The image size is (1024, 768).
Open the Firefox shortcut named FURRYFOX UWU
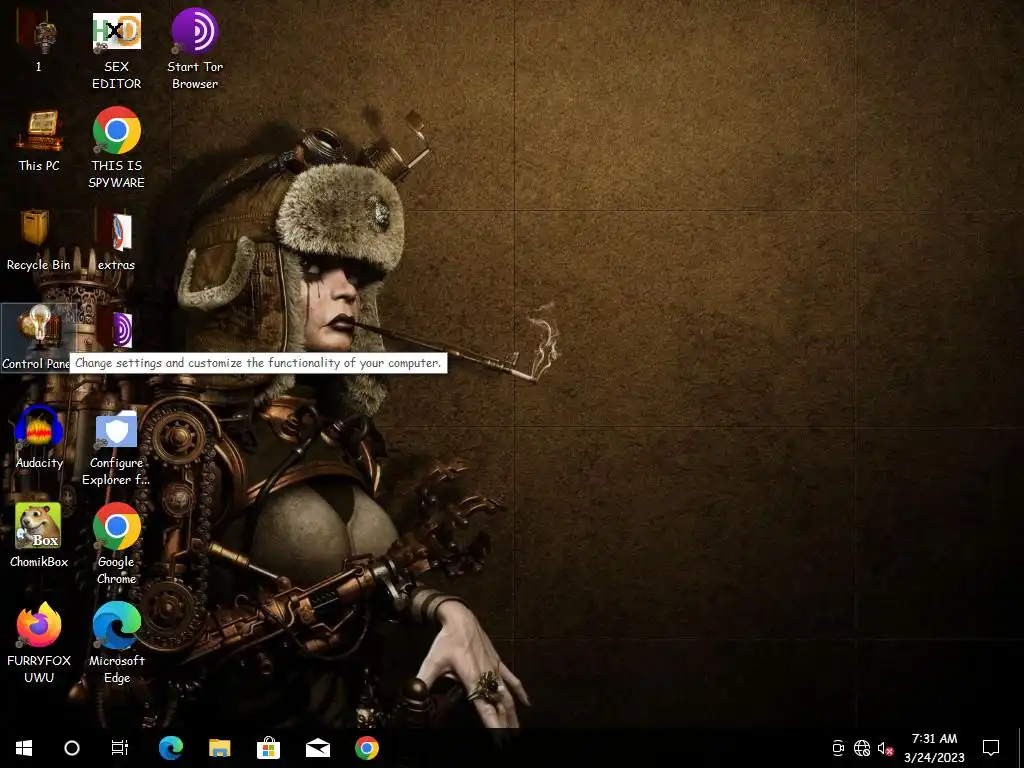point(39,643)
